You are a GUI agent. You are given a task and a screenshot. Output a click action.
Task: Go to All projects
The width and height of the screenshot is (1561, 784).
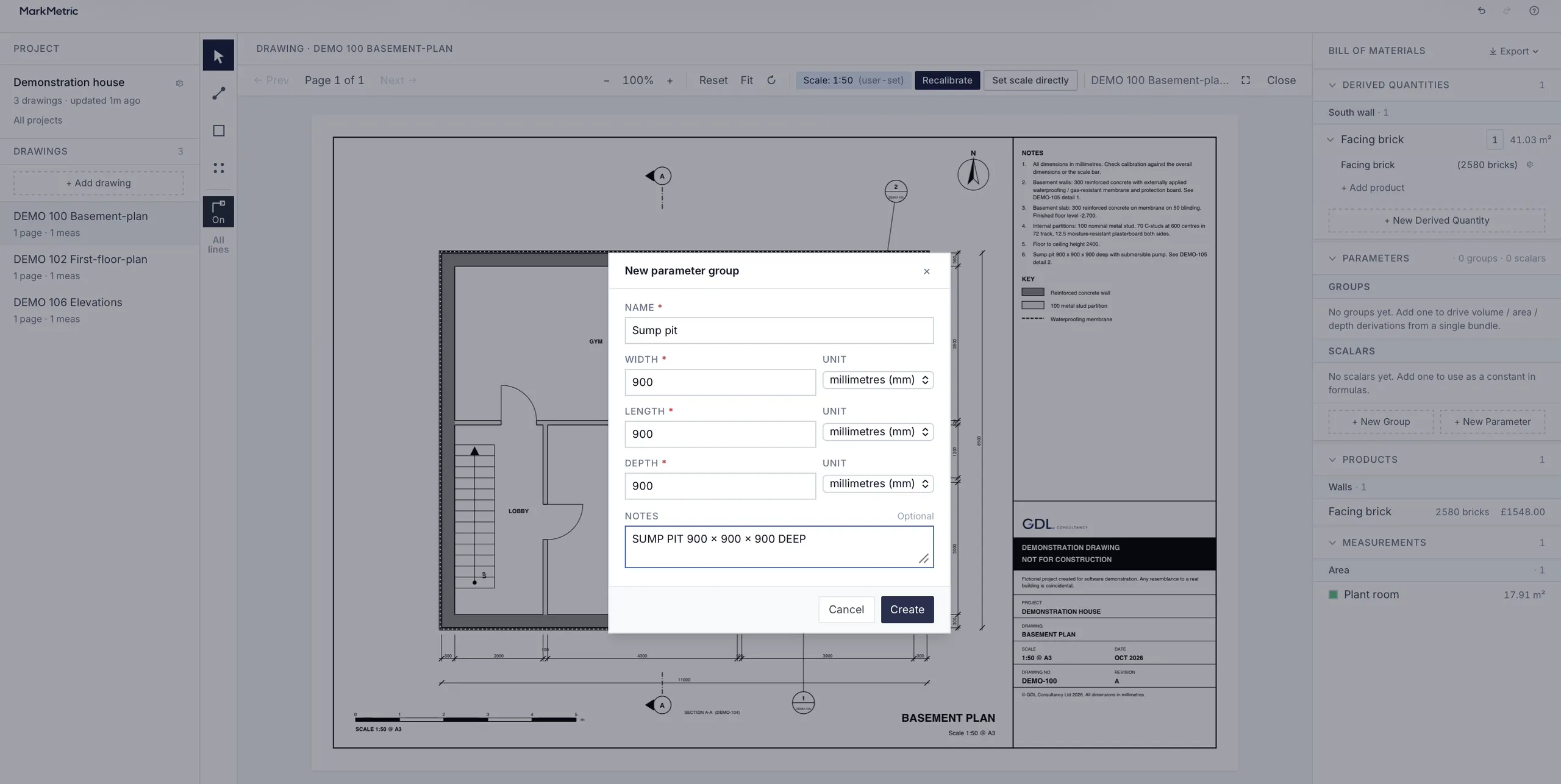point(38,120)
